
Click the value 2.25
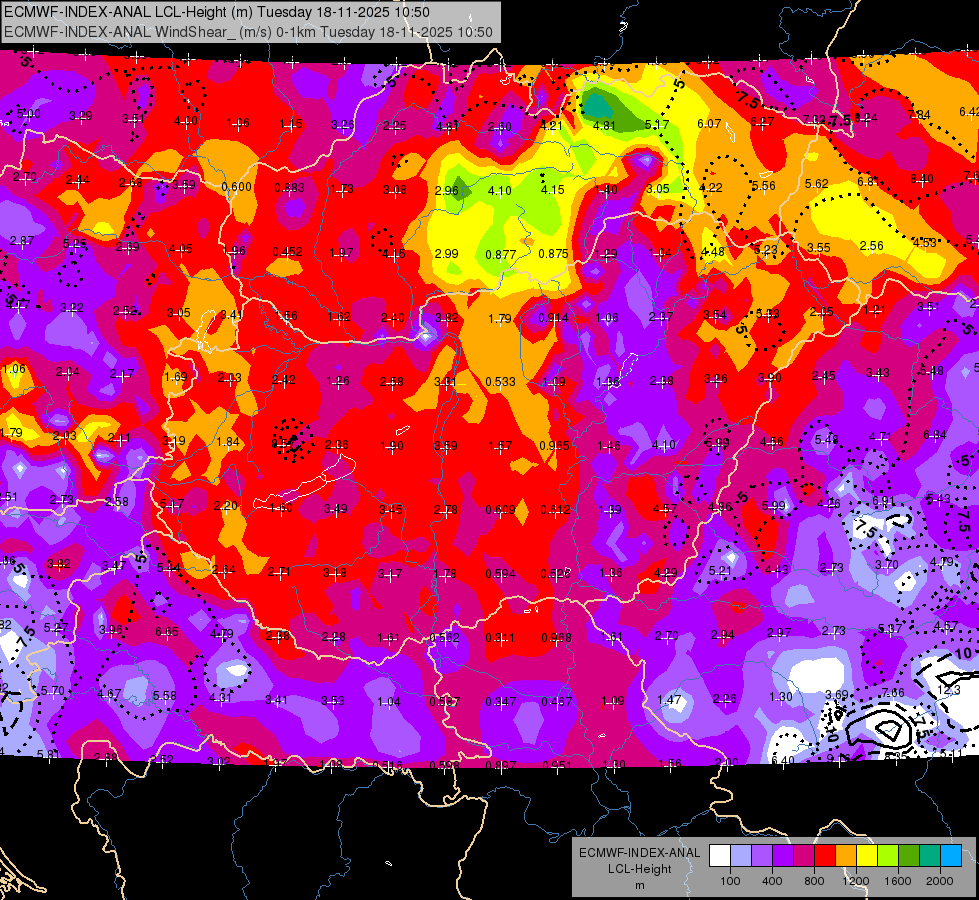point(395,126)
